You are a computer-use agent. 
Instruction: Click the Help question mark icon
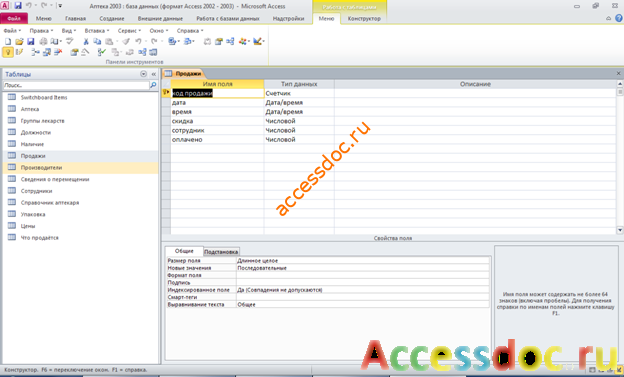pyautogui.click(x=618, y=18)
